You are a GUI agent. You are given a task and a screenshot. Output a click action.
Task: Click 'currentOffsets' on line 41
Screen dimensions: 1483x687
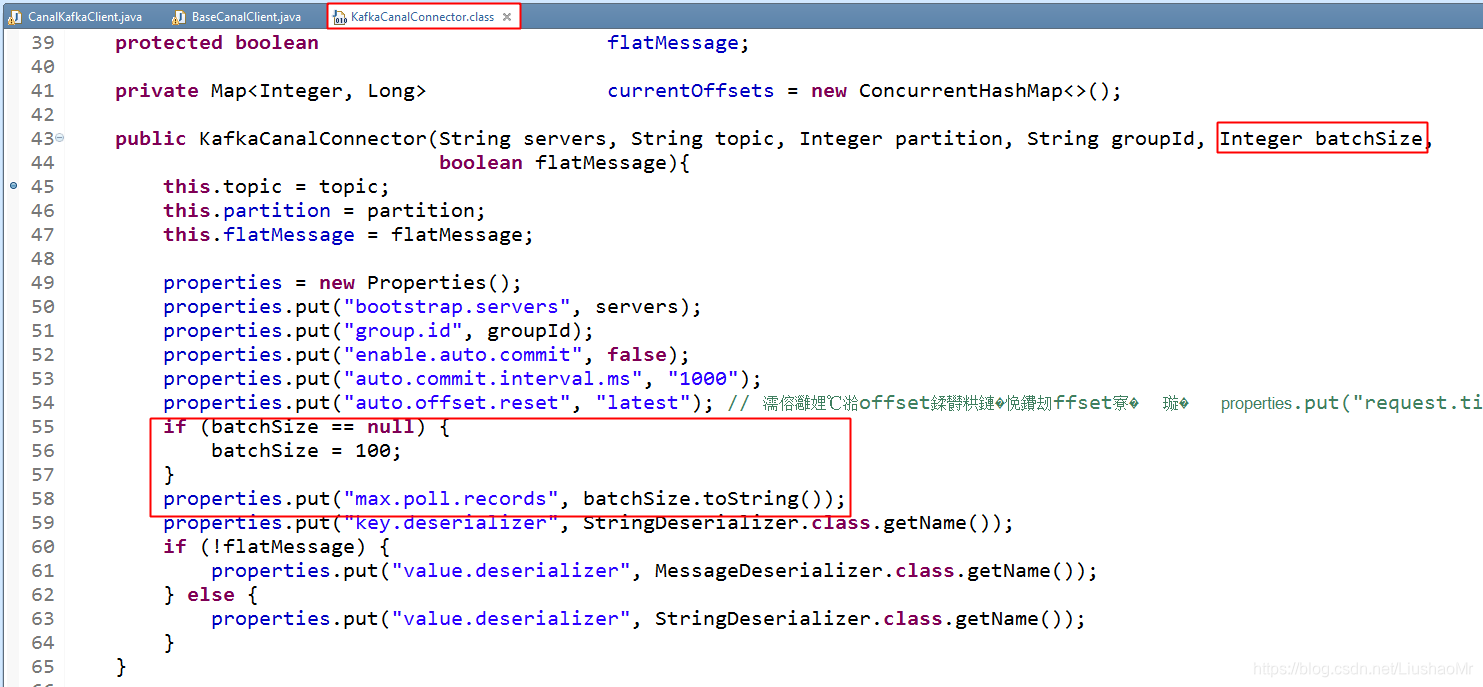click(691, 91)
